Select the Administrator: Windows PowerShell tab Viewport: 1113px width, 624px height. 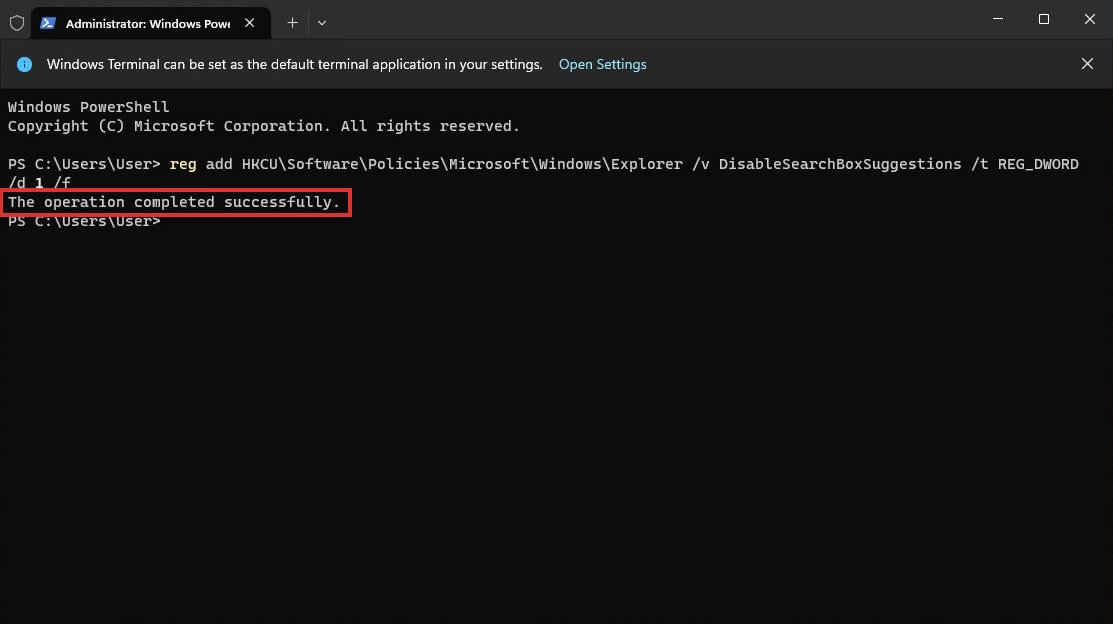click(x=150, y=23)
